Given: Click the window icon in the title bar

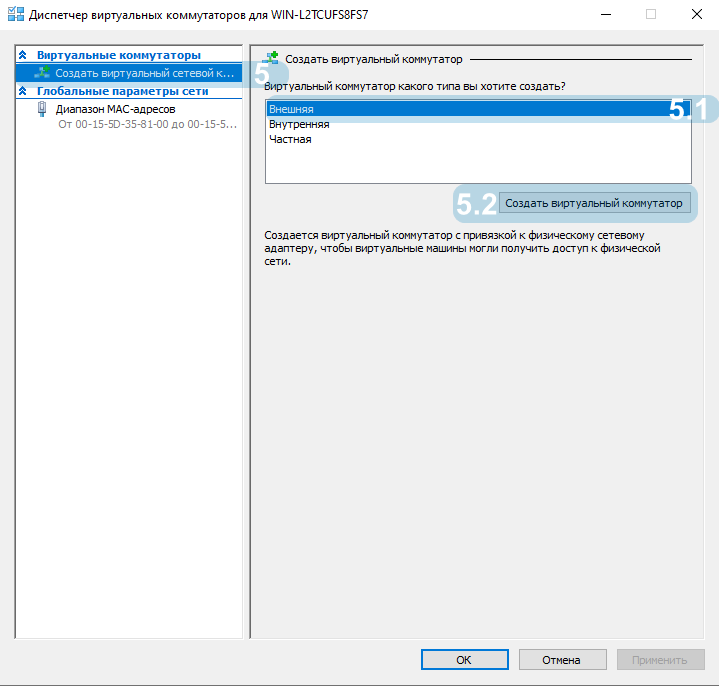Looking at the screenshot, I should click(x=16, y=14).
